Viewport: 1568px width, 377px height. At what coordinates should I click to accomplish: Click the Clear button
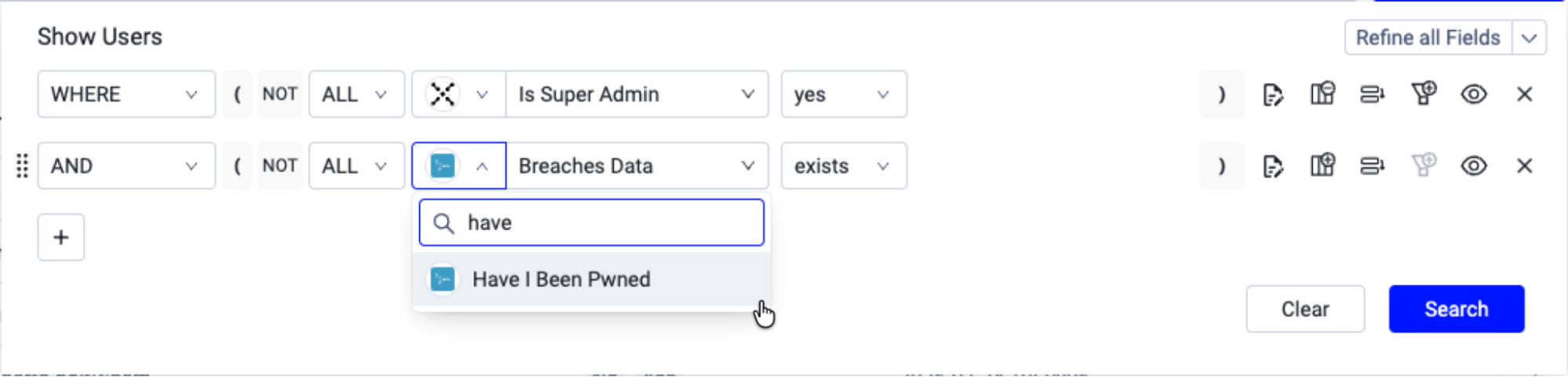point(1305,309)
